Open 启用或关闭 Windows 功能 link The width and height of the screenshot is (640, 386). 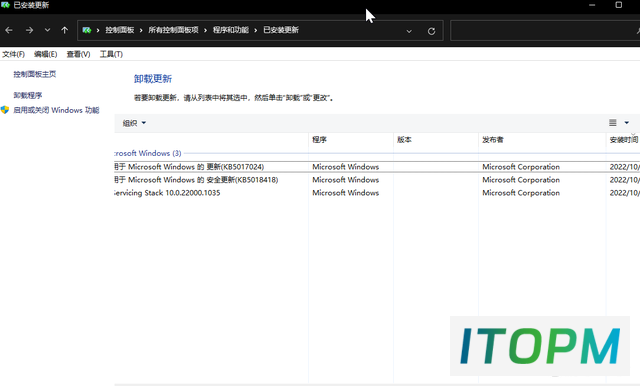pos(56,110)
